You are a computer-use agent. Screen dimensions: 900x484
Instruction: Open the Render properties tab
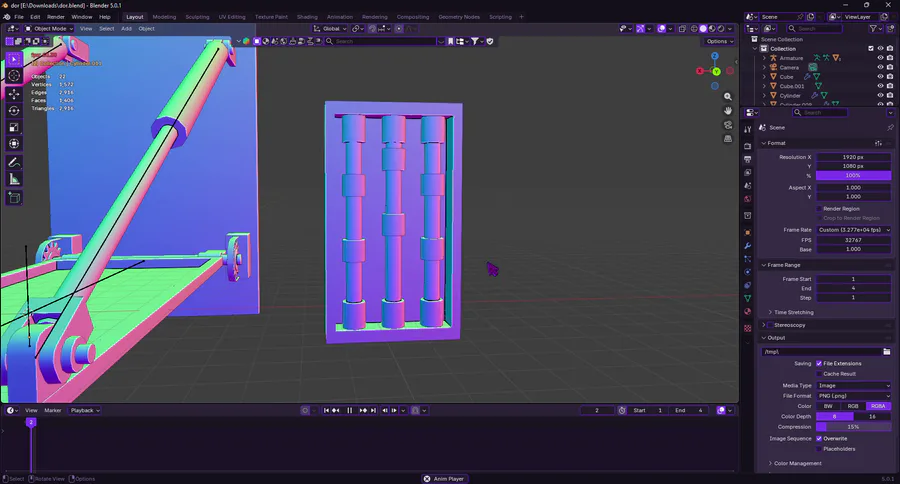[x=748, y=146]
